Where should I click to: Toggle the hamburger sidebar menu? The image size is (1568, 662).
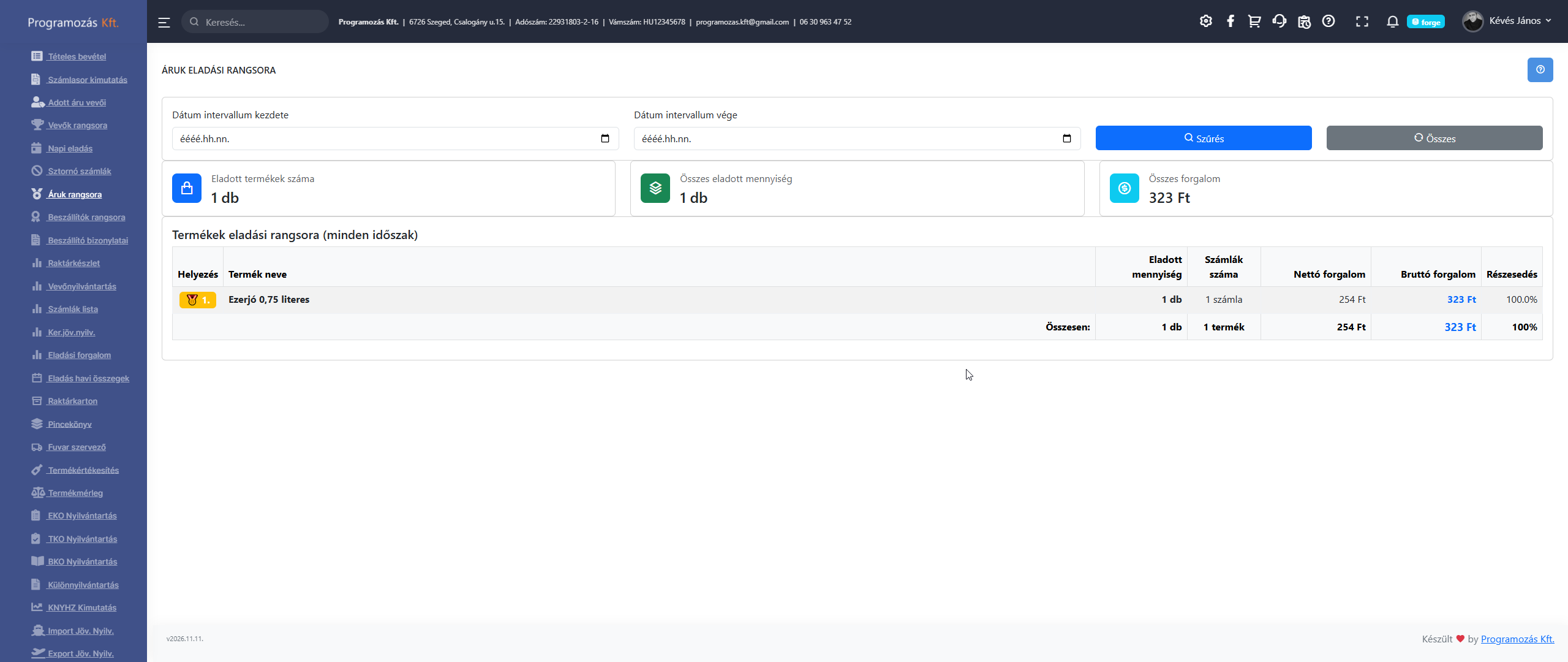coord(164,22)
